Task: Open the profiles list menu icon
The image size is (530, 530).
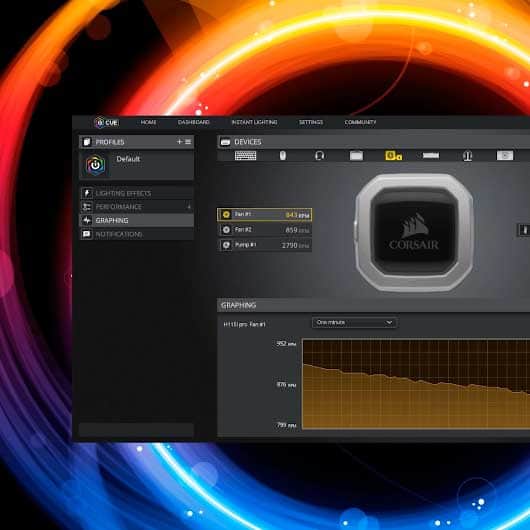Action: [x=188, y=142]
